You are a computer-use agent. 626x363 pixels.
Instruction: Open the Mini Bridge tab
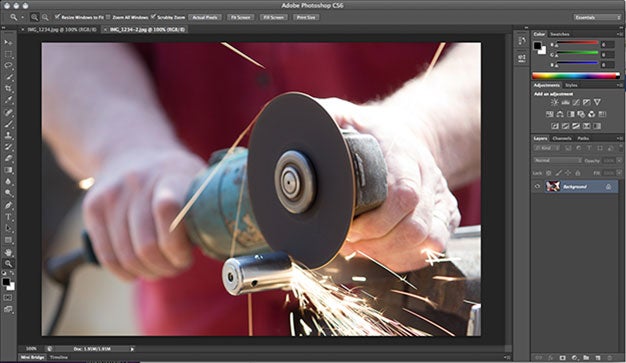click(x=33, y=357)
